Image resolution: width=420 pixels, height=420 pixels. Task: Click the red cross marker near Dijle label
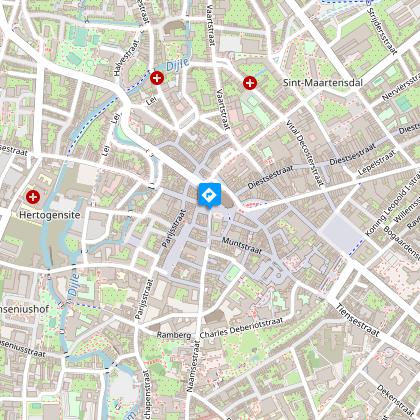coord(157,78)
